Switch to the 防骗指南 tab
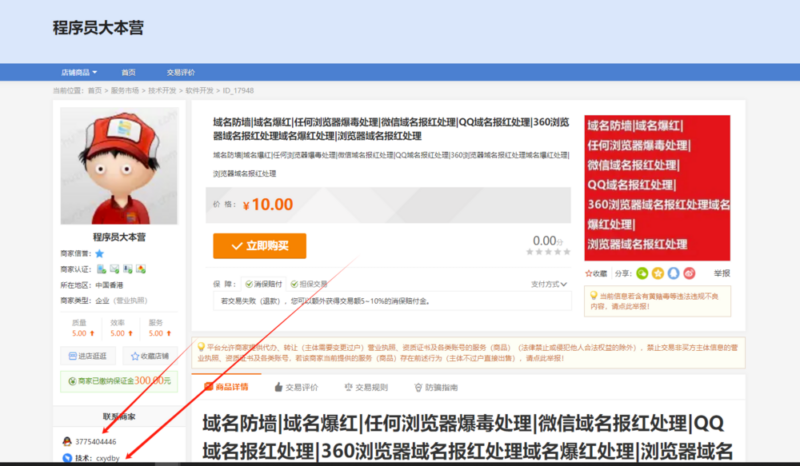This screenshot has height=466, width=800. 436,387
